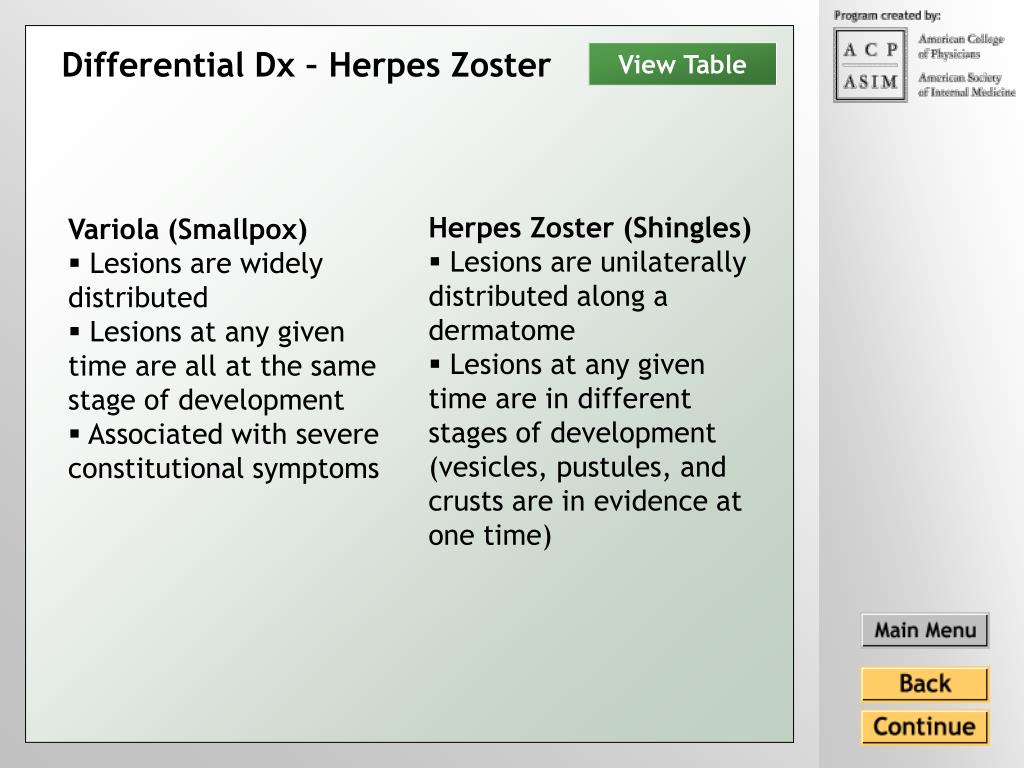Image resolution: width=1024 pixels, height=768 pixels.
Task: Click bullet about different stages of development
Action: coord(572,398)
